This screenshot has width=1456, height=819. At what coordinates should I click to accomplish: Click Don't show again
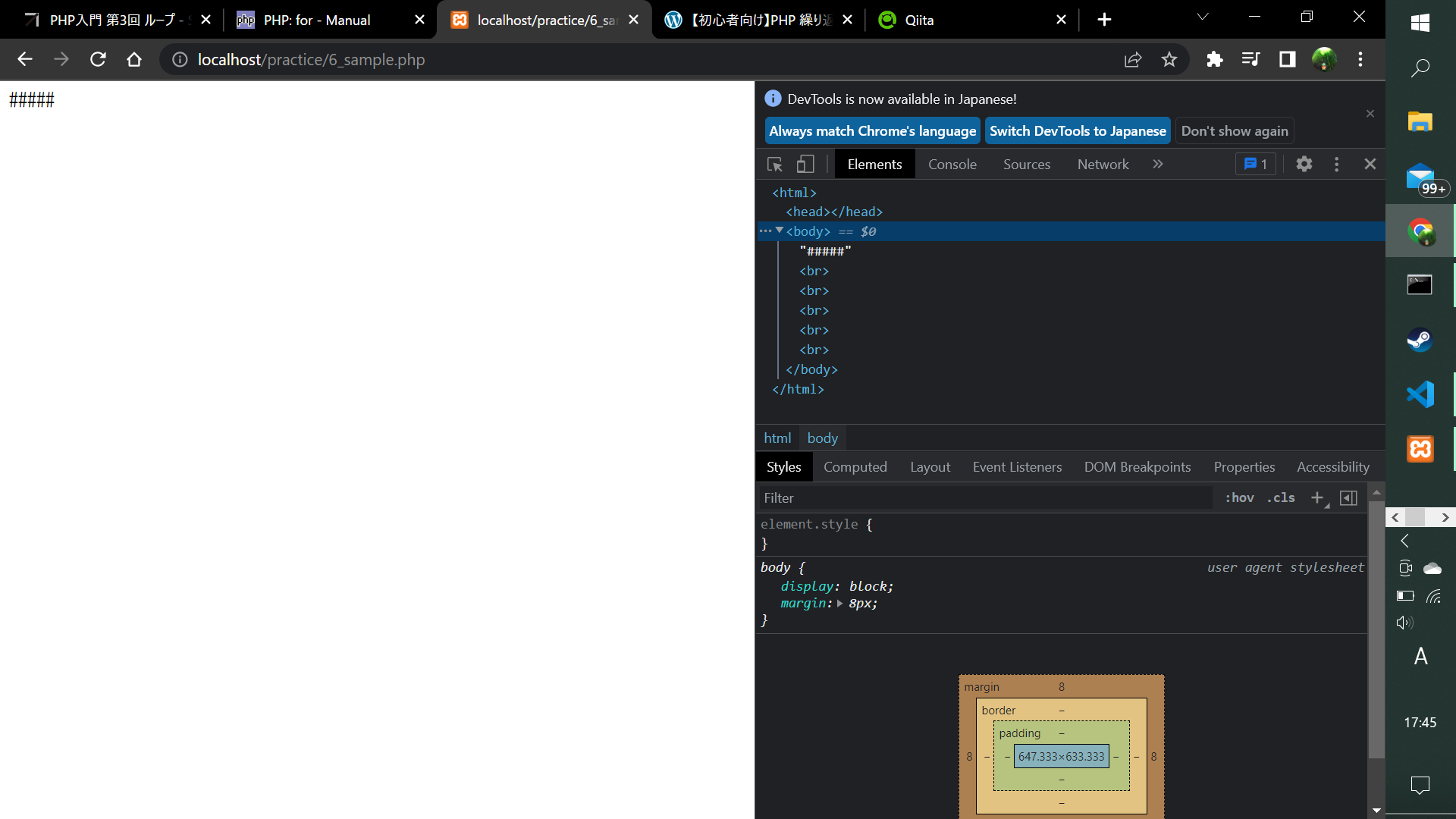click(x=1235, y=131)
